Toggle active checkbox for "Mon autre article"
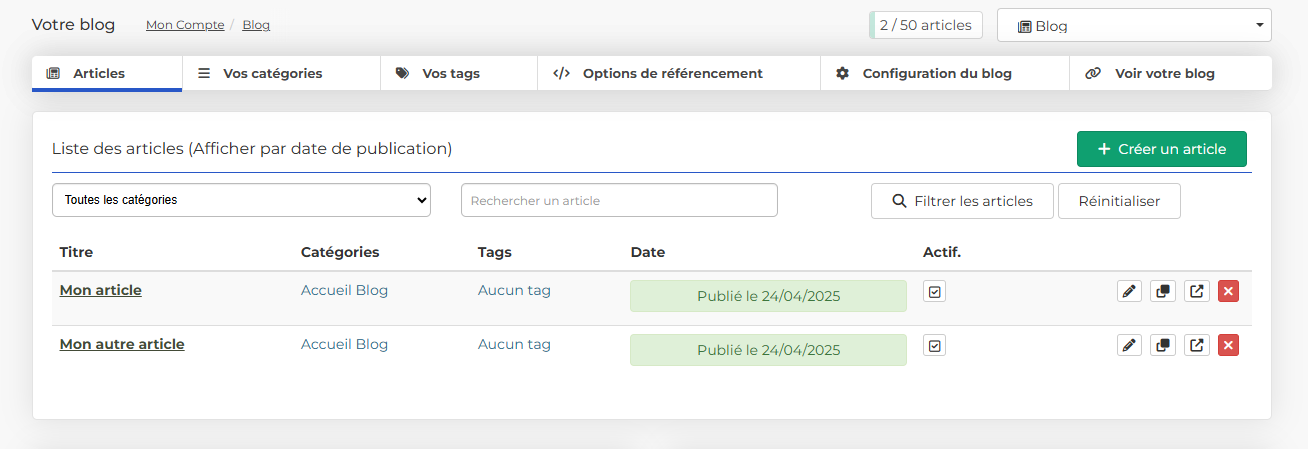The image size is (1308, 449). click(x=934, y=345)
